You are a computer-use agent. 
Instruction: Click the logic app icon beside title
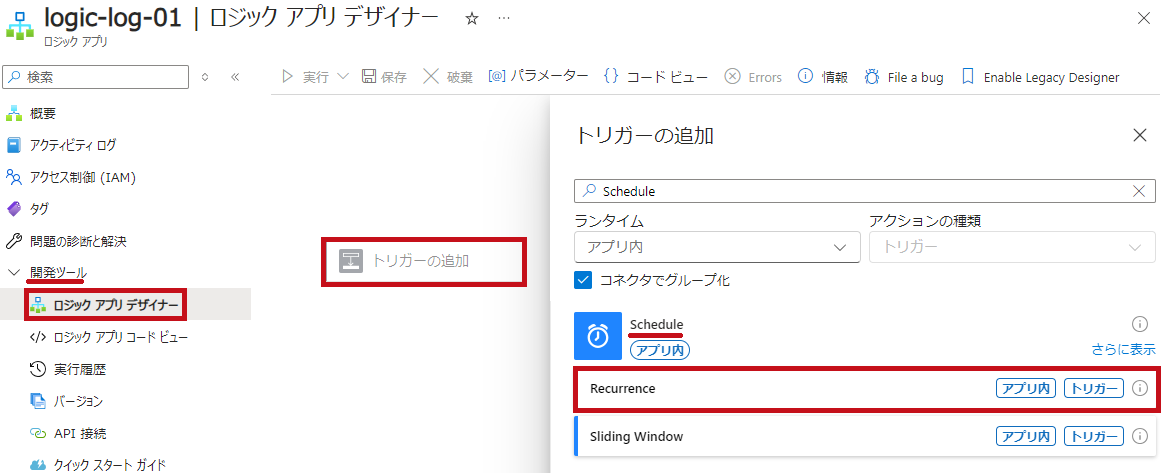point(20,24)
